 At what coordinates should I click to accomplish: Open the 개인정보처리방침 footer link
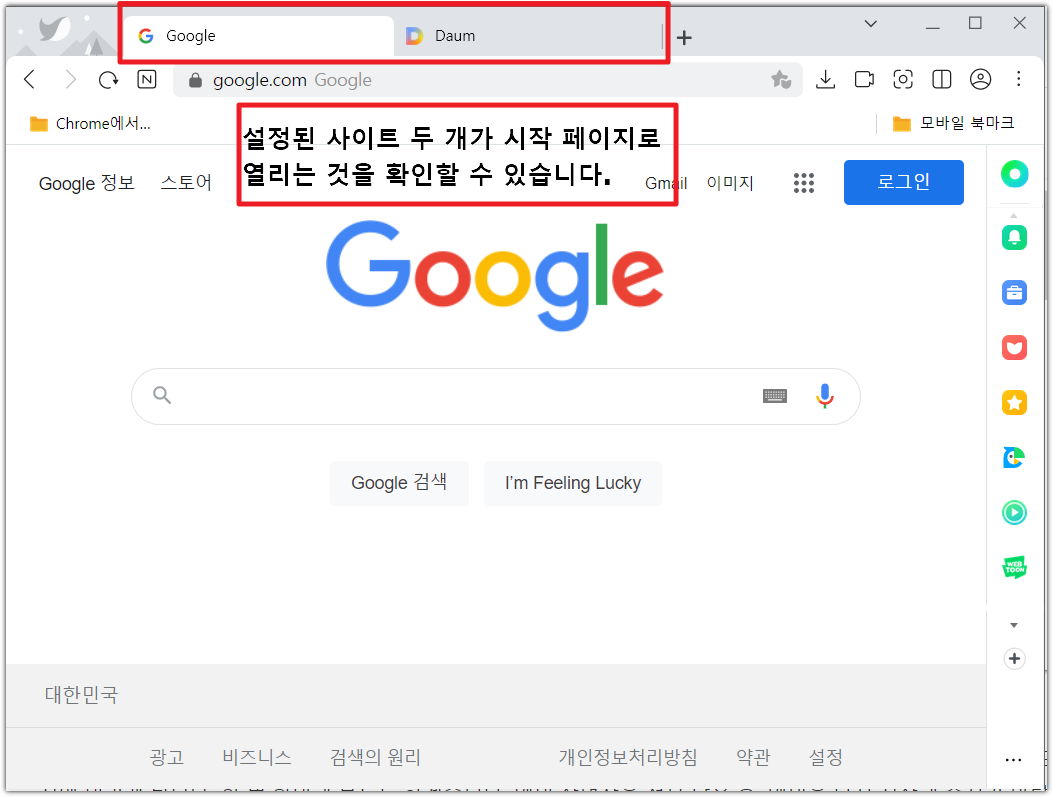628,757
